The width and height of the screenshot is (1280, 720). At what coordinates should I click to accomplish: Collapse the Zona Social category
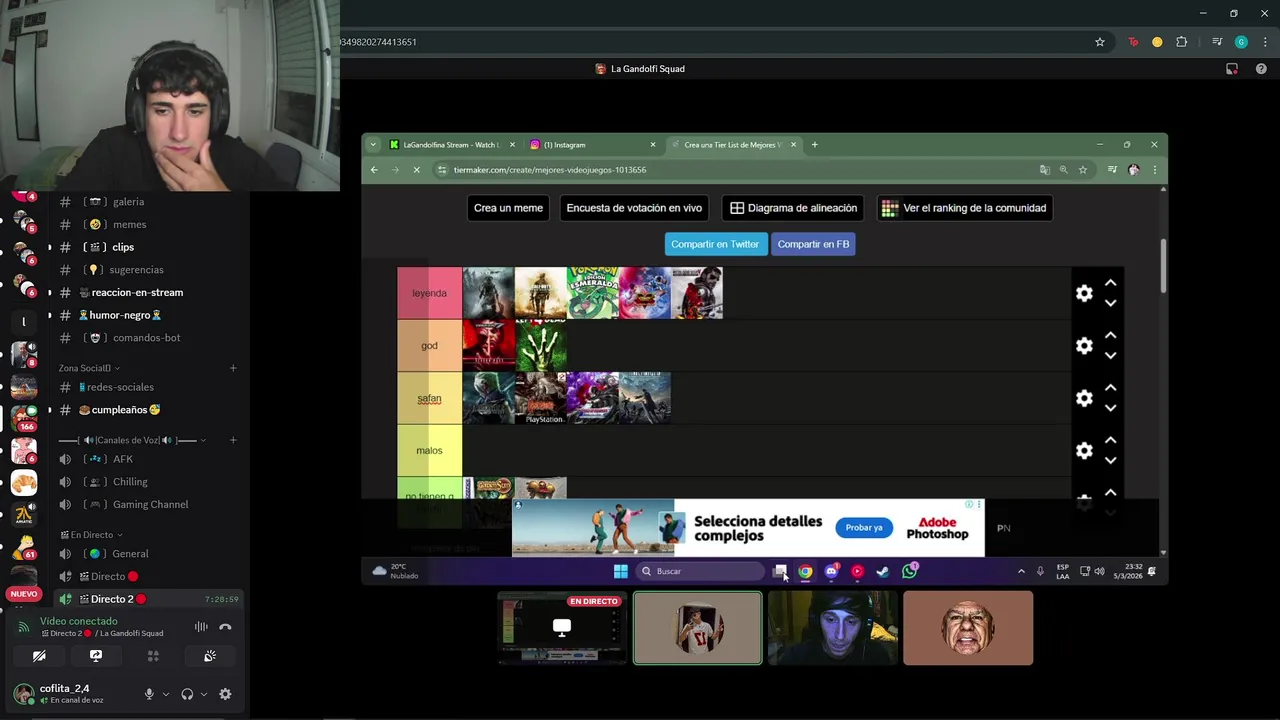point(89,368)
